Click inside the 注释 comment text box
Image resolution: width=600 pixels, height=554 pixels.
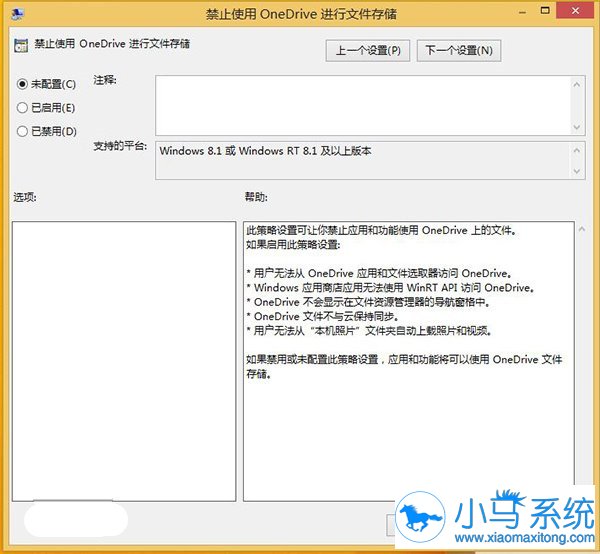pyautogui.click(x=363, y=105)
